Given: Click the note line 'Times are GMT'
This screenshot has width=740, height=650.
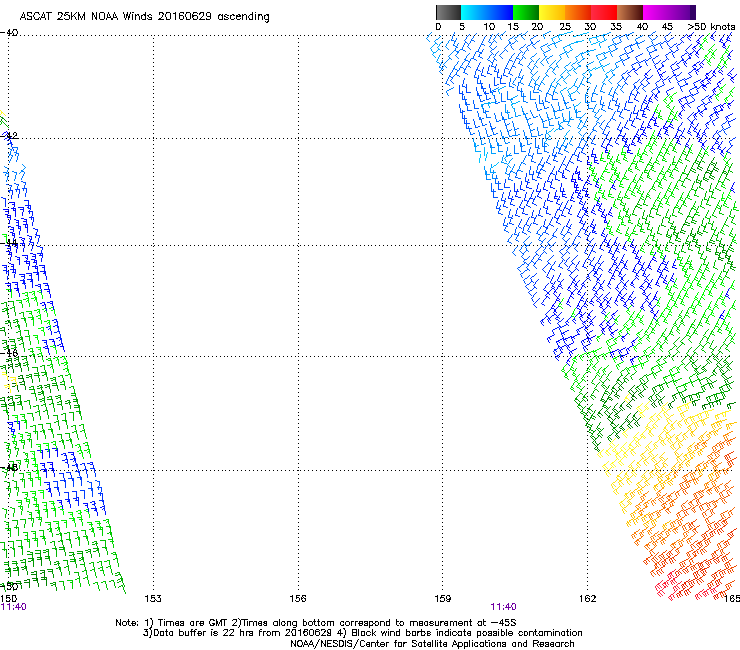Looking at the screenshot, I should coord(192,623).
